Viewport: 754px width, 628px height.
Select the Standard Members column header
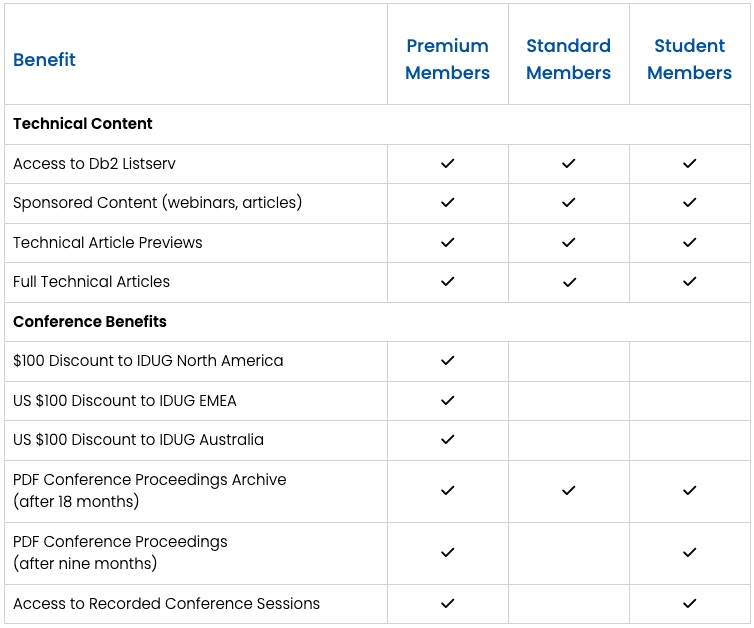568,59
